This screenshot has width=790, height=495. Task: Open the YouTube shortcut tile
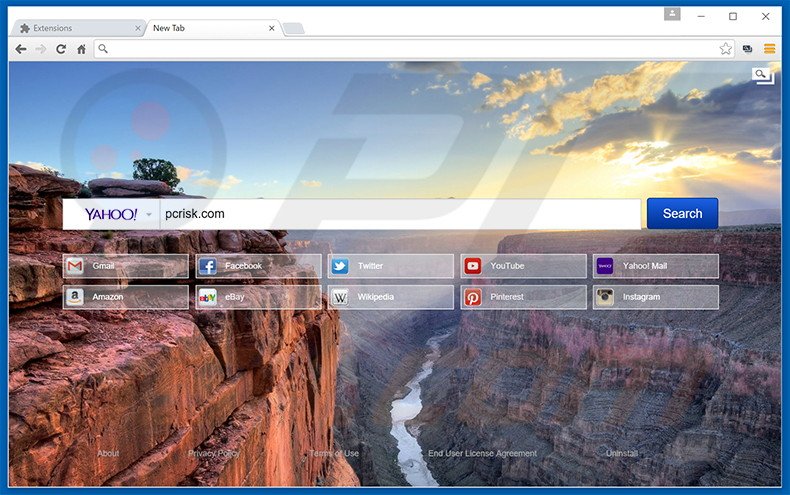523,266
